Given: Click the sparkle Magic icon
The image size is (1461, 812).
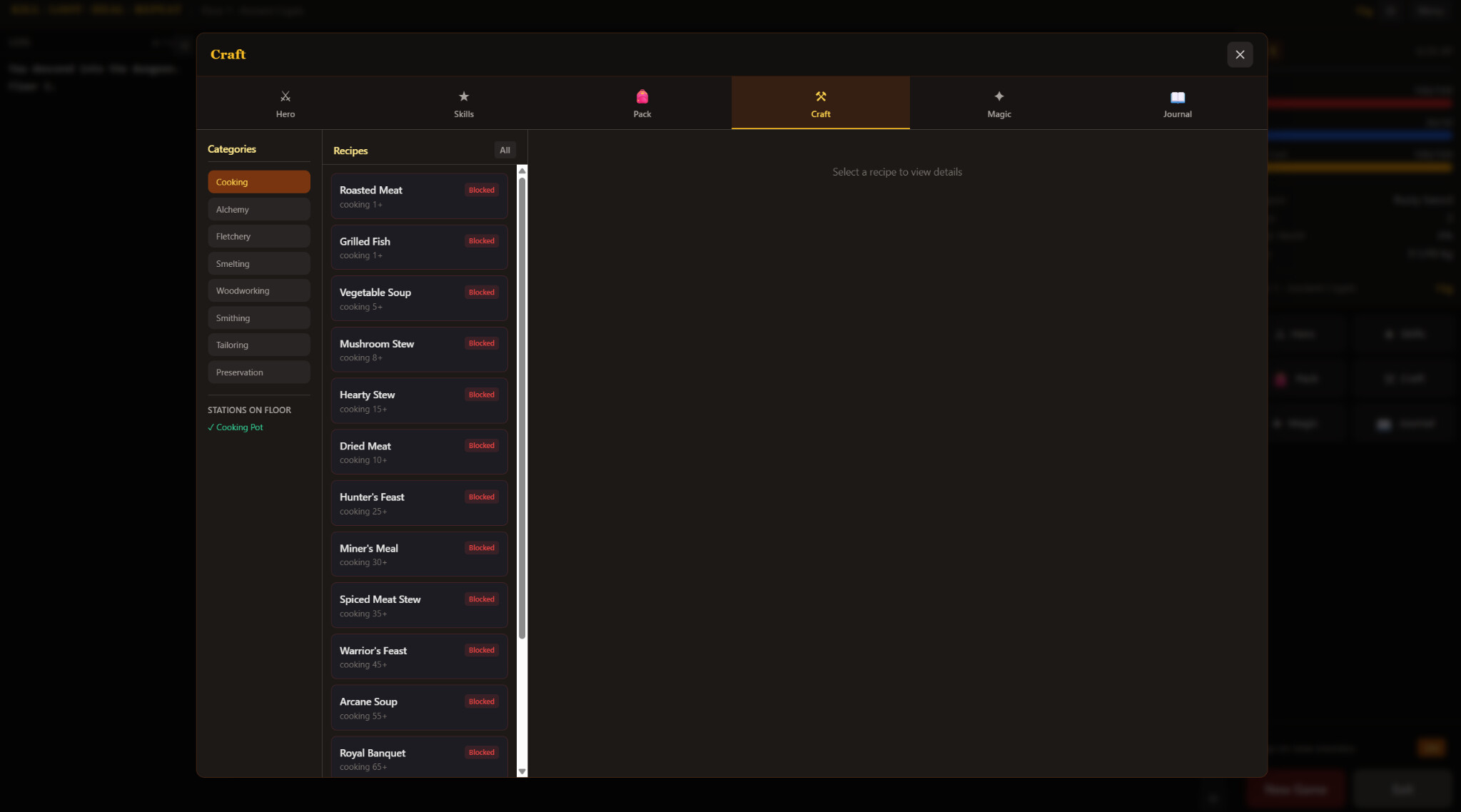Looking at the screenshot, I should (x=999, y=96).
